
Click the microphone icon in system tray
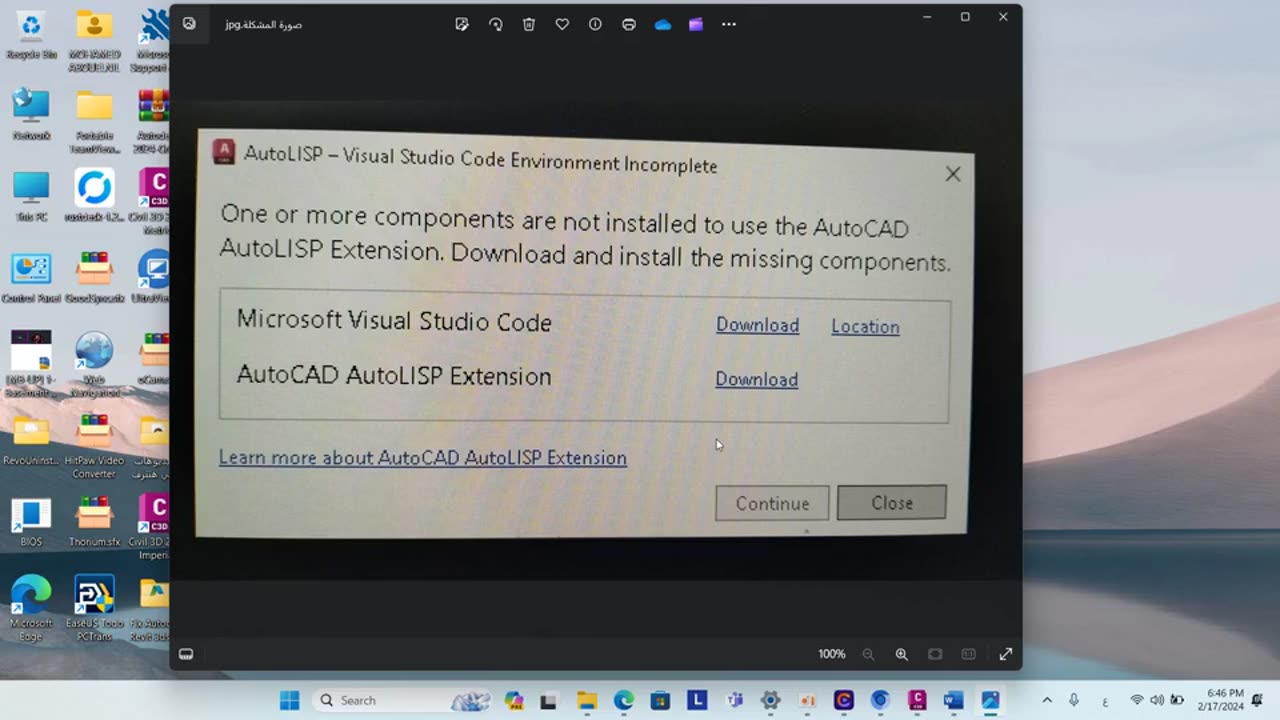(x=1074, y=700)
